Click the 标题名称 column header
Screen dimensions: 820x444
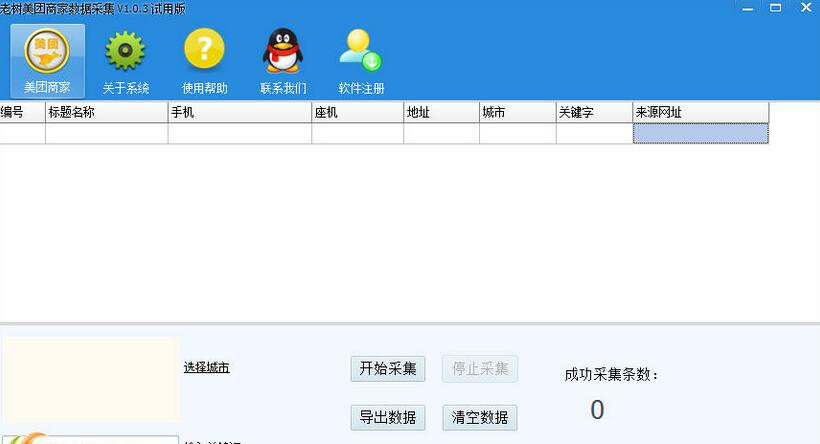click(x=107, y=112)
